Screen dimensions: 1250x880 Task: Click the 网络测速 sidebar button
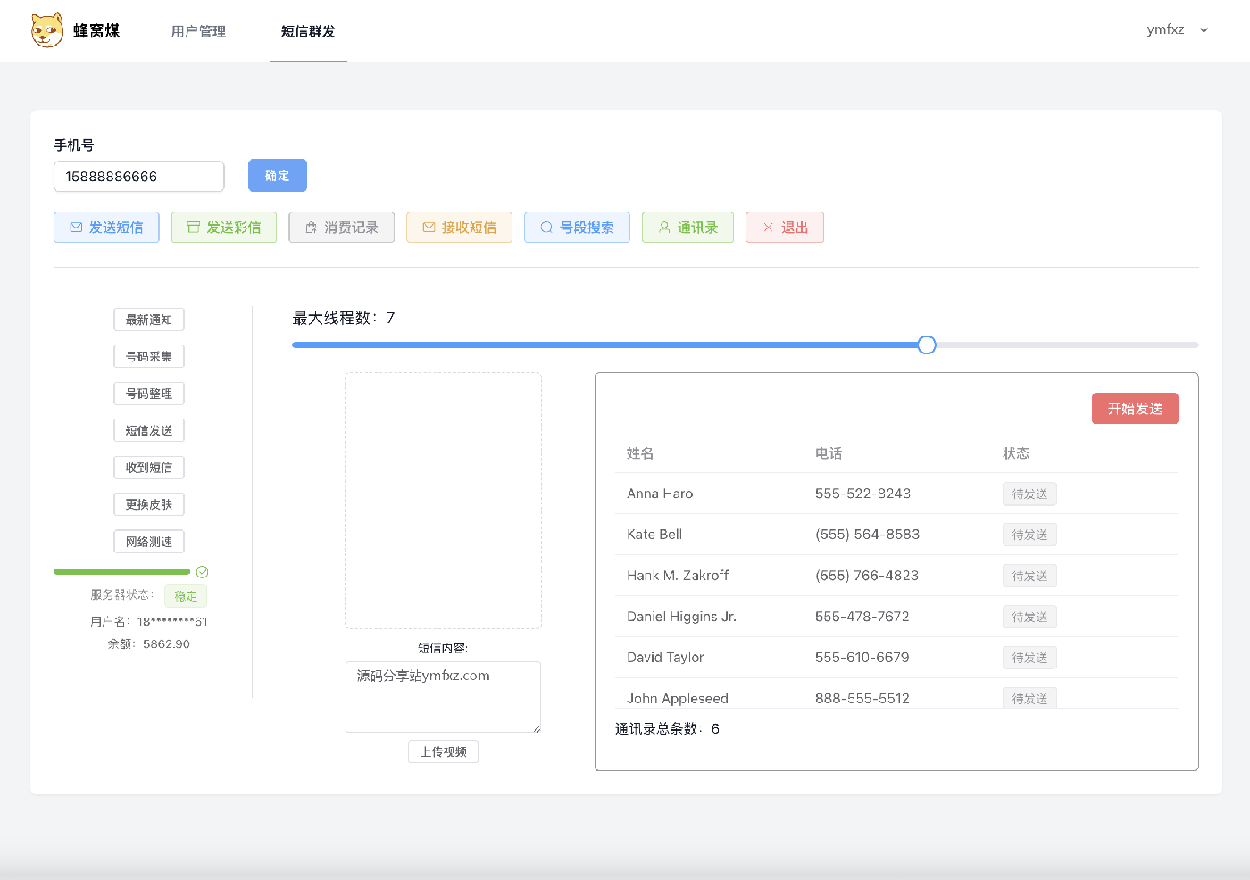coord(149,542)
